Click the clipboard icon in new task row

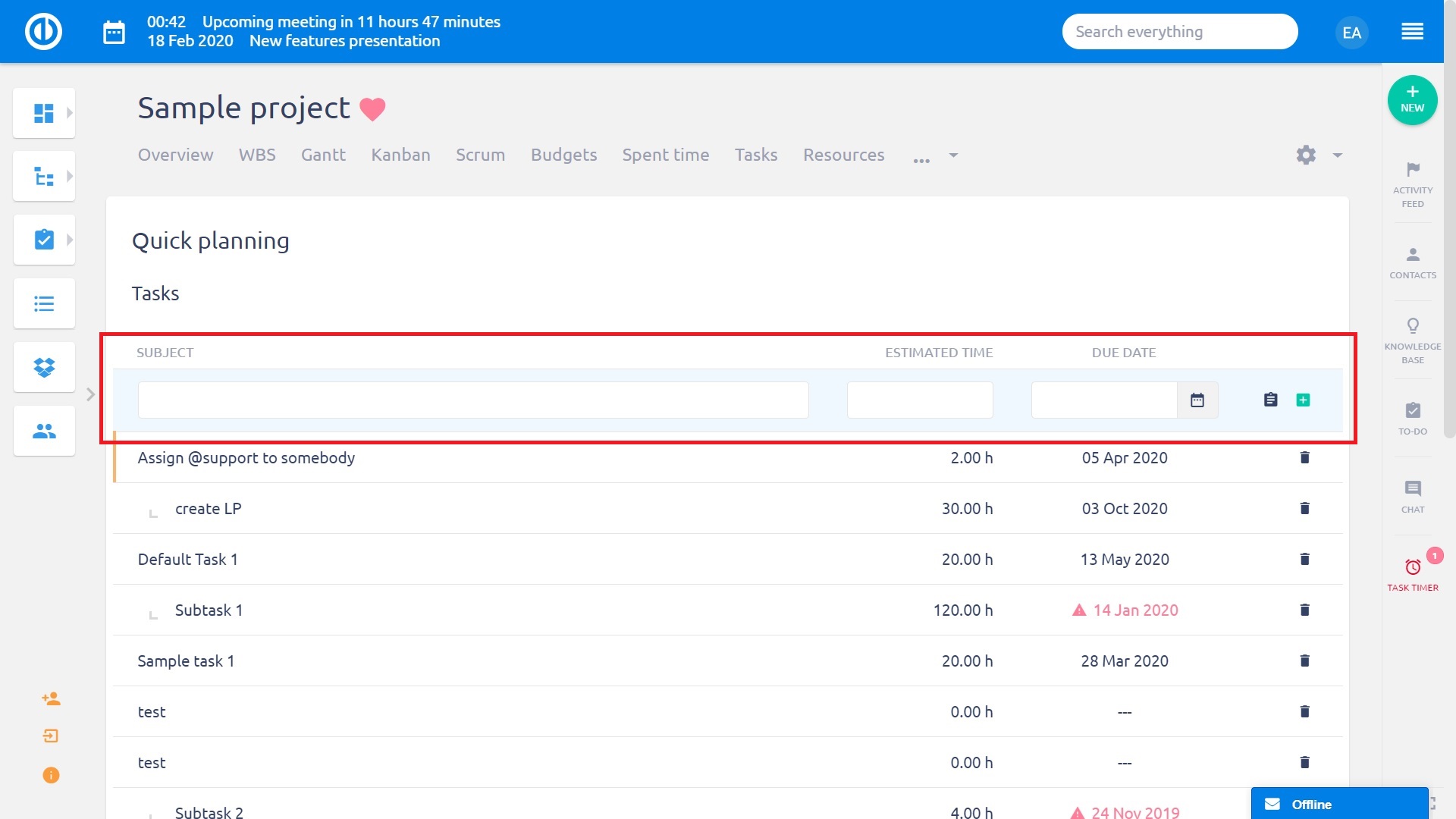[1271, 400]
